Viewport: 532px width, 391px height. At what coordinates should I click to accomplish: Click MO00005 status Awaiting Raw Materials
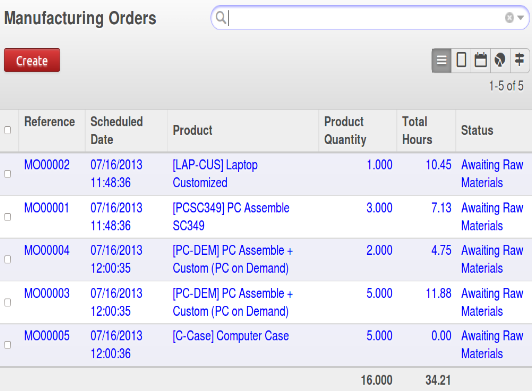click(492, 345)
